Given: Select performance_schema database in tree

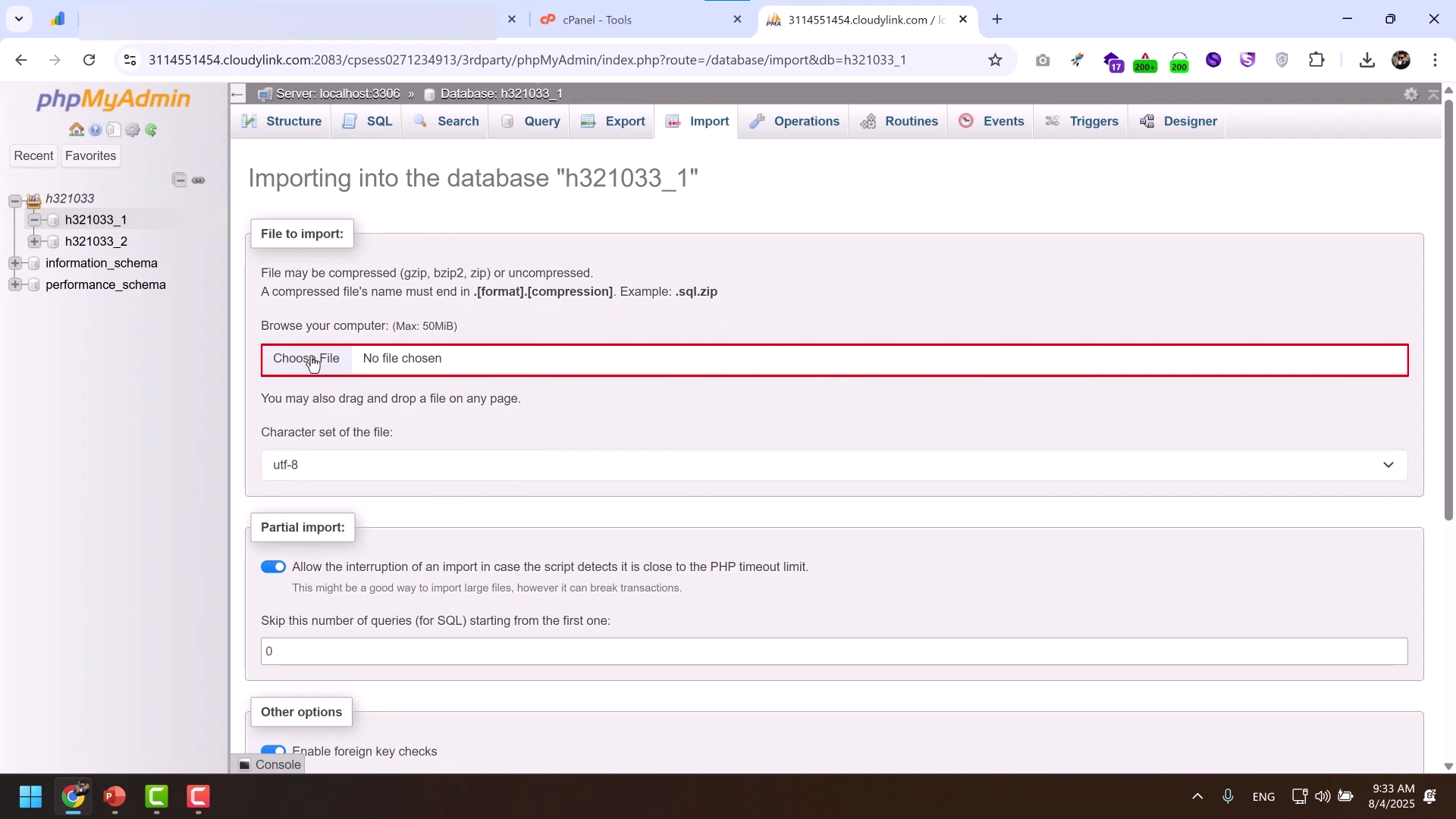Looking at the screenshot, I should [x=105, y=285].
